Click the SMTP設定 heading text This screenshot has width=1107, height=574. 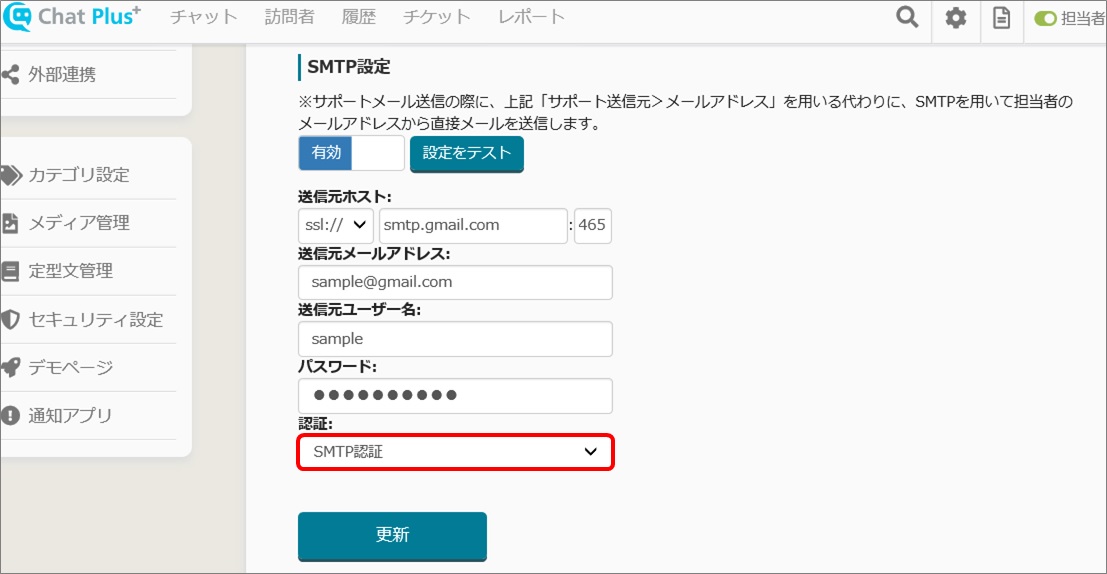[x=349, y=67]
